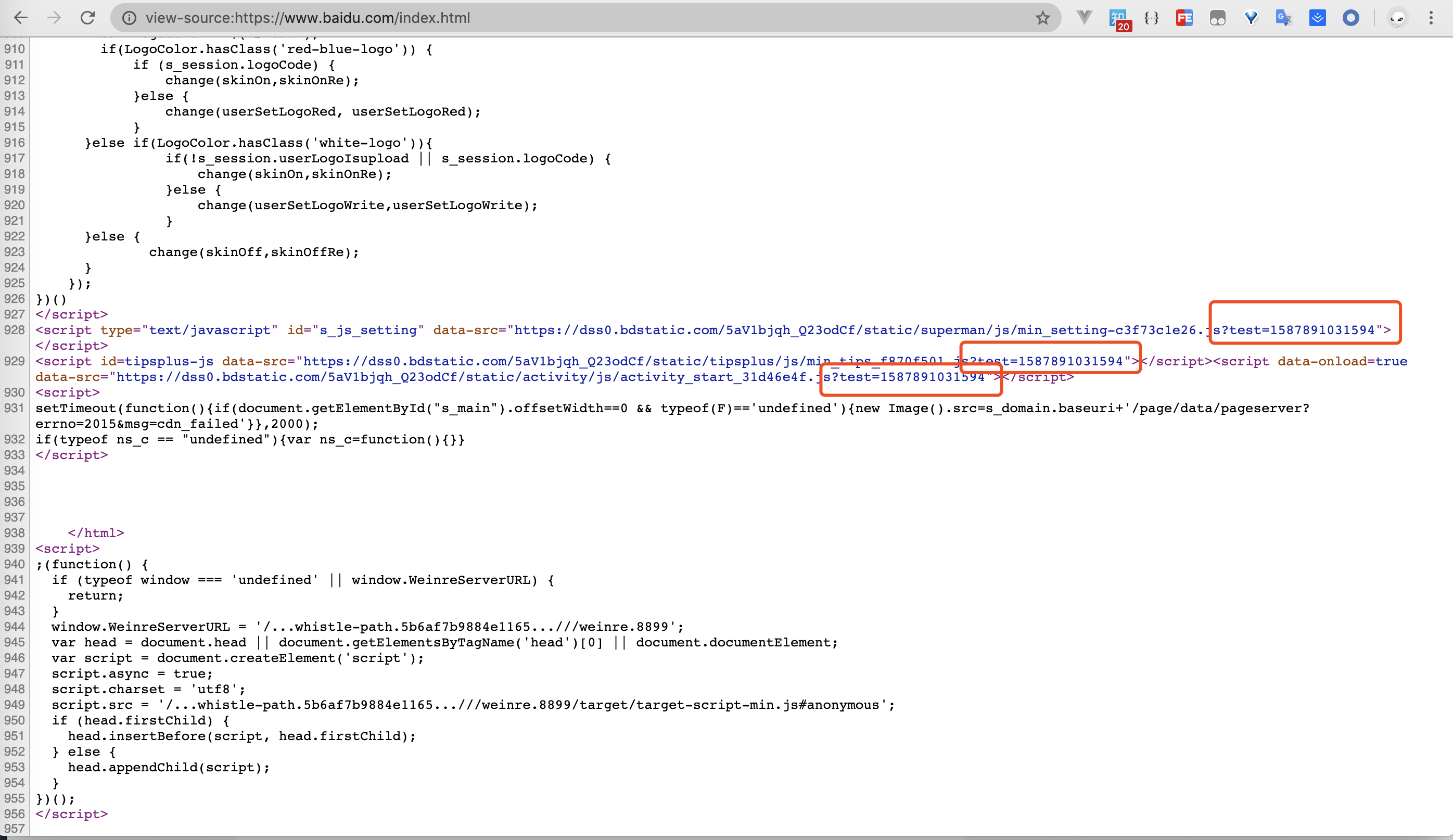Click the 'if(typeof ns_c ==' line

pos(250,439)
